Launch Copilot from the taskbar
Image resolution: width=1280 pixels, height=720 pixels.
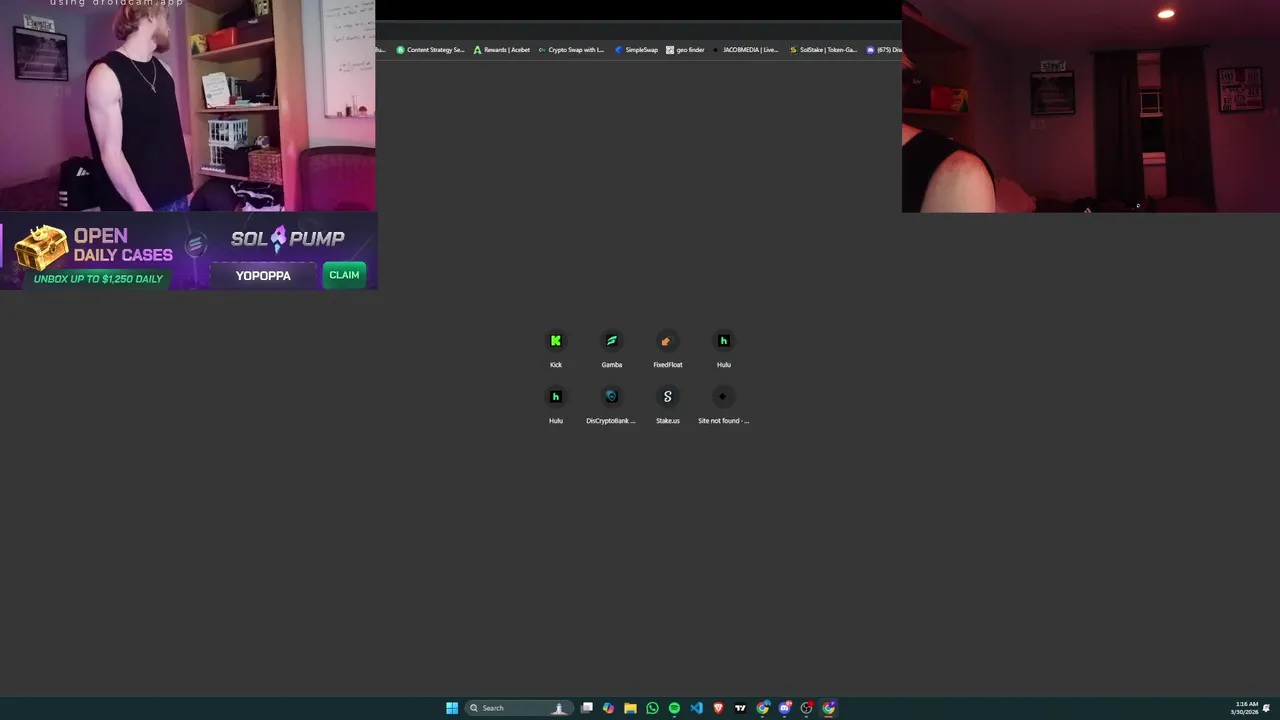coord(608,708)
